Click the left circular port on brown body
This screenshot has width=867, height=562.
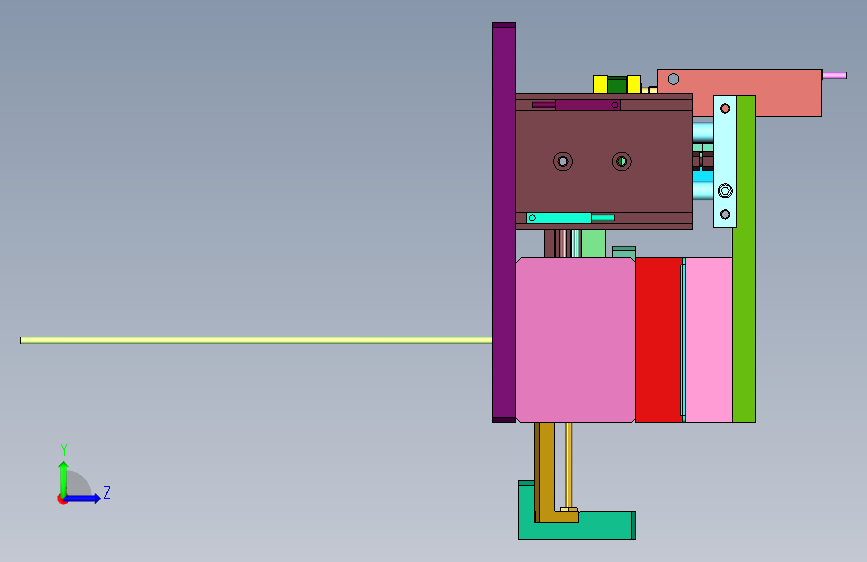pyautogui.click(x=563, y=162)
